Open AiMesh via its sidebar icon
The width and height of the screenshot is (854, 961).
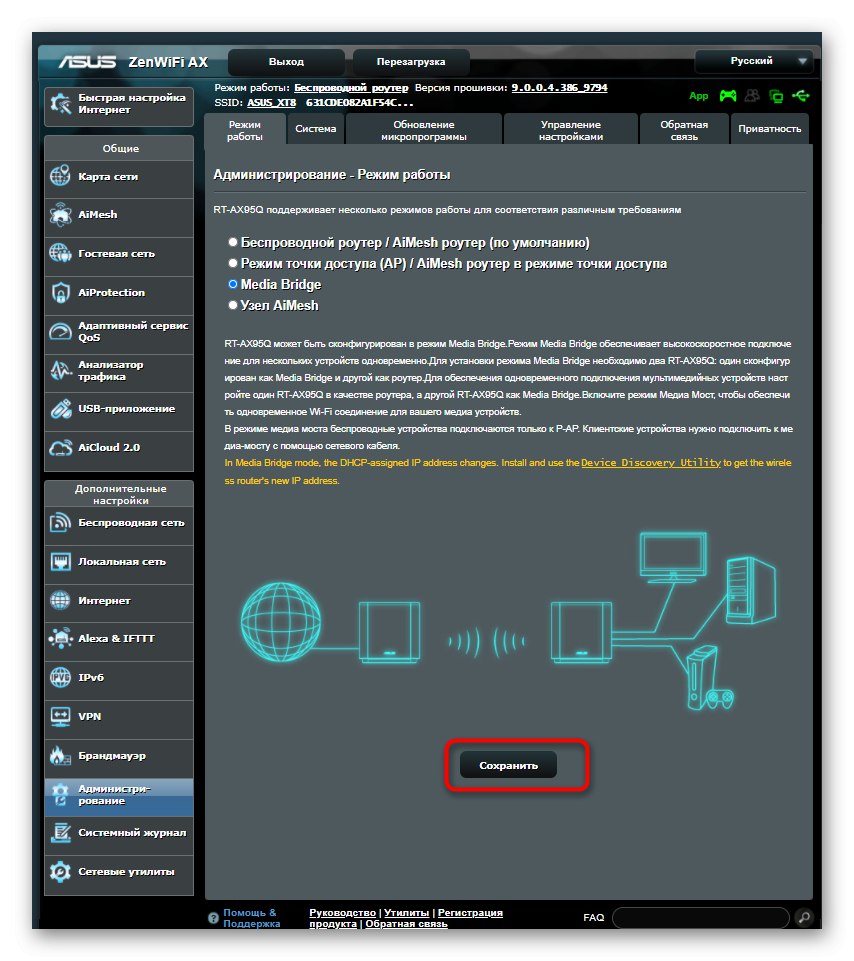tap(60, 215)
